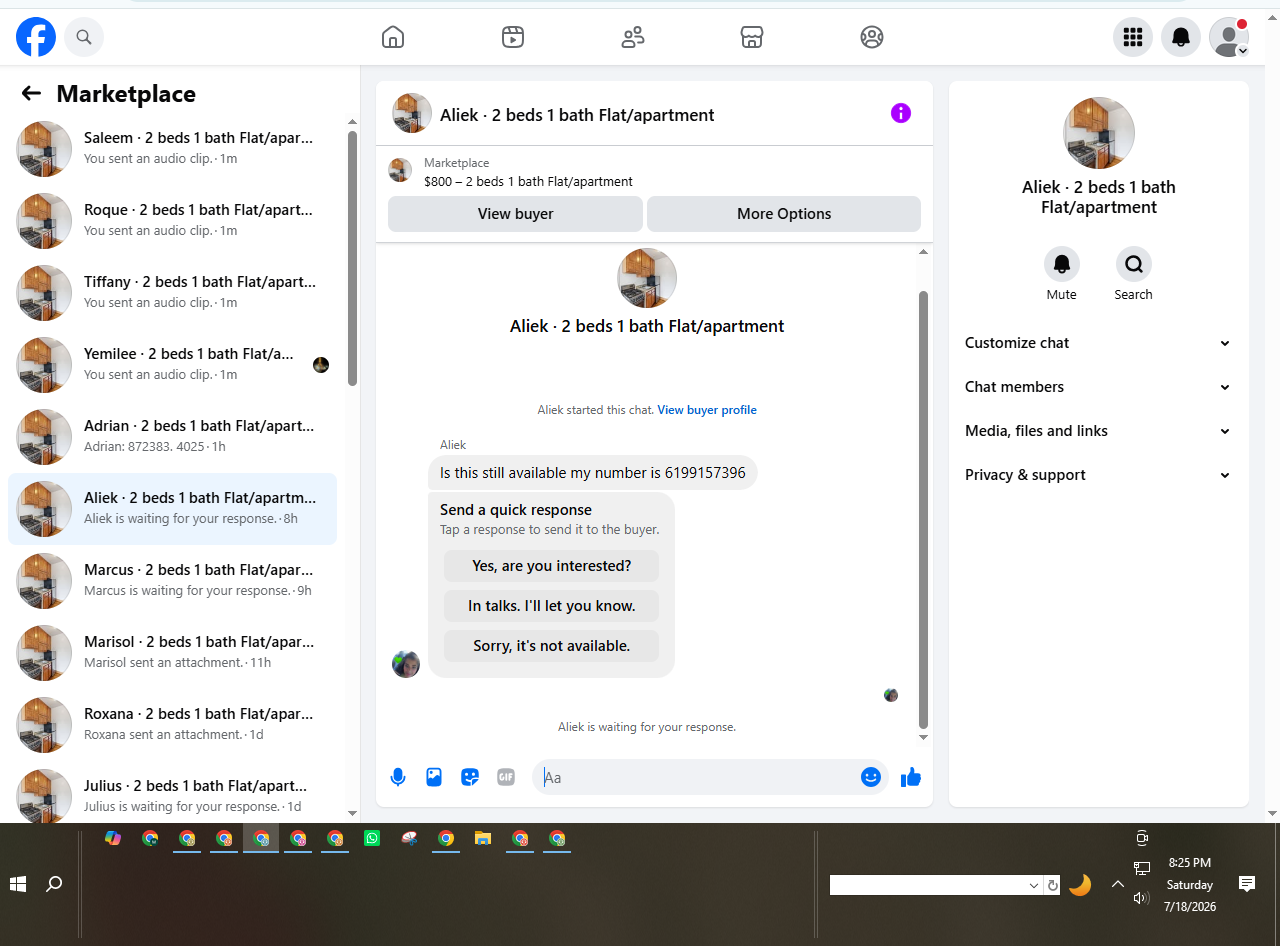Open Copilot from the taskbar
The height and width of the screenshot is (946, 1280).
(113, 838)
